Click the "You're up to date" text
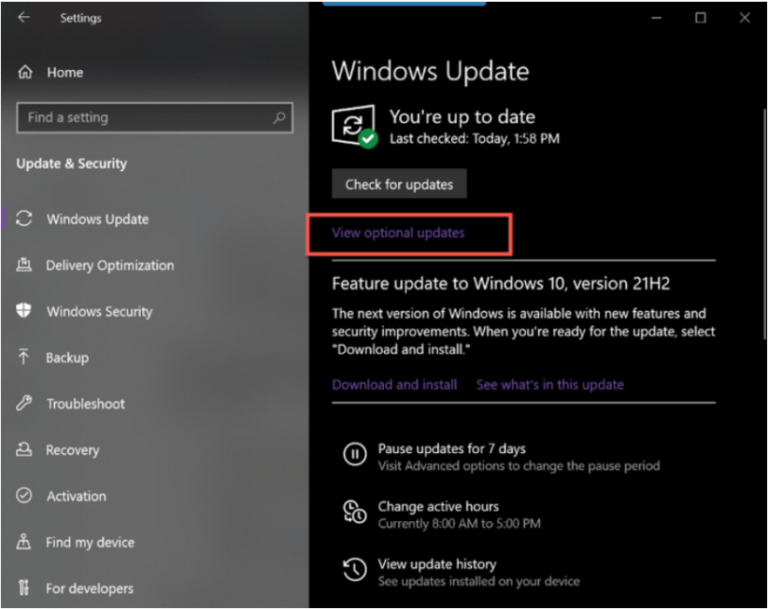 coord(462,117)
